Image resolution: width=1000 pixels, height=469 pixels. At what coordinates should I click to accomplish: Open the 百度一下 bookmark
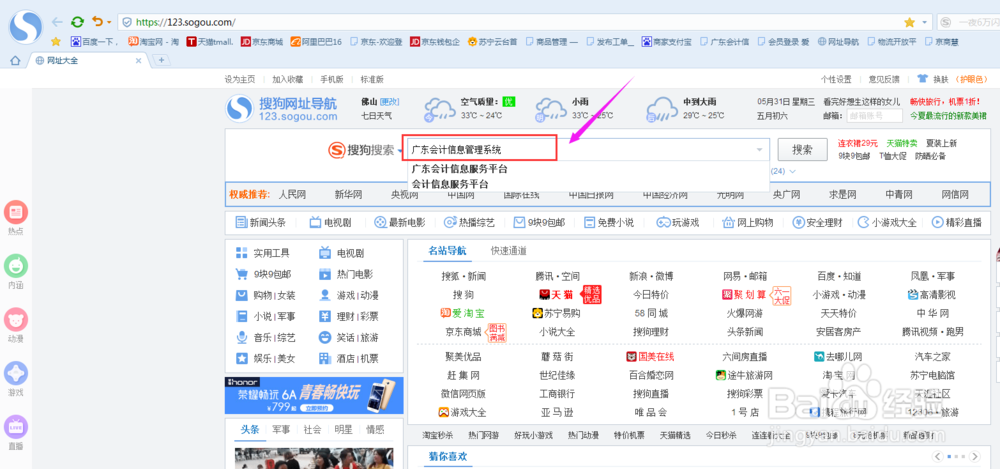(x=94, y=42)
